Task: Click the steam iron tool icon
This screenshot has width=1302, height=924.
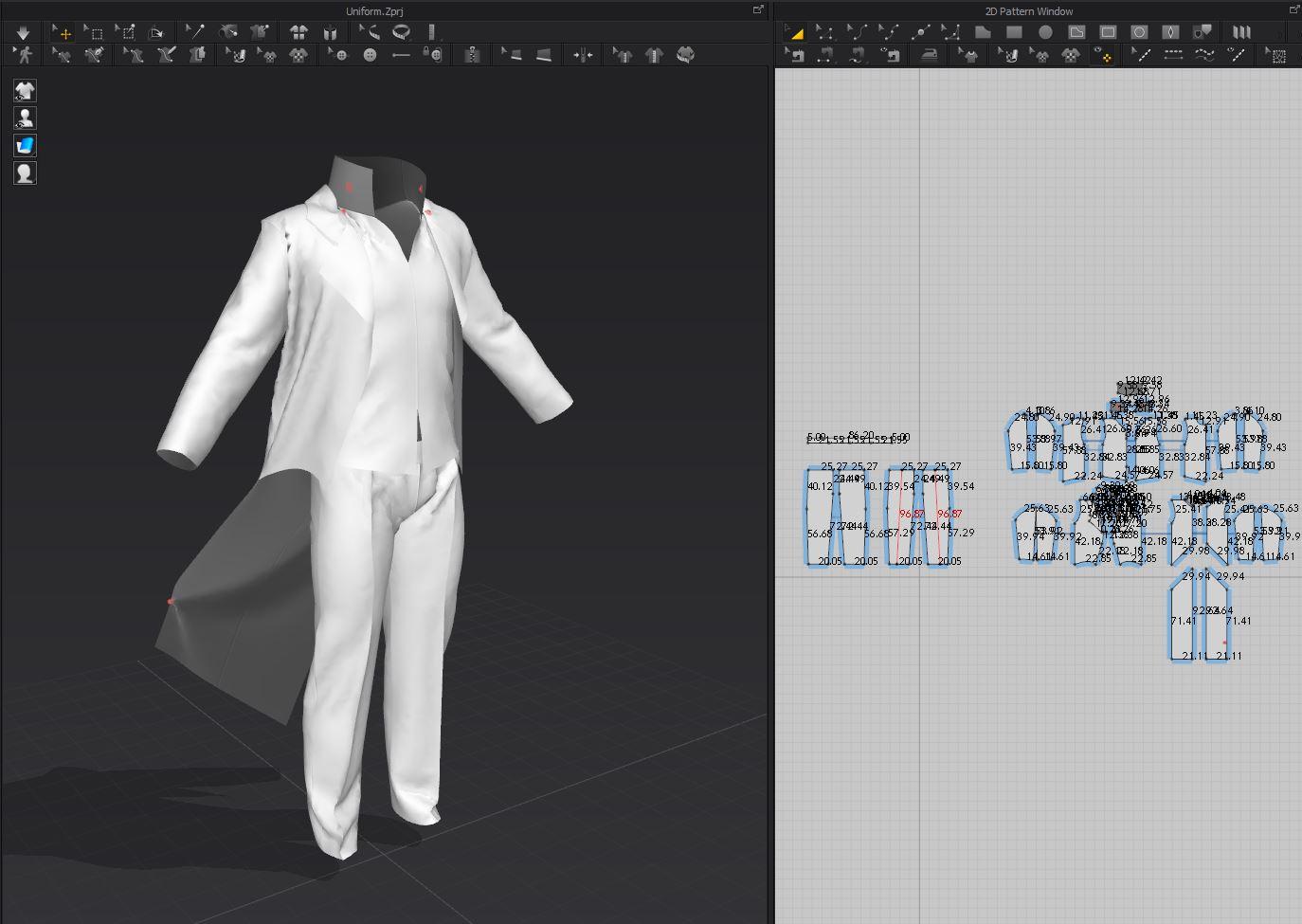Action: pos(928,55)
